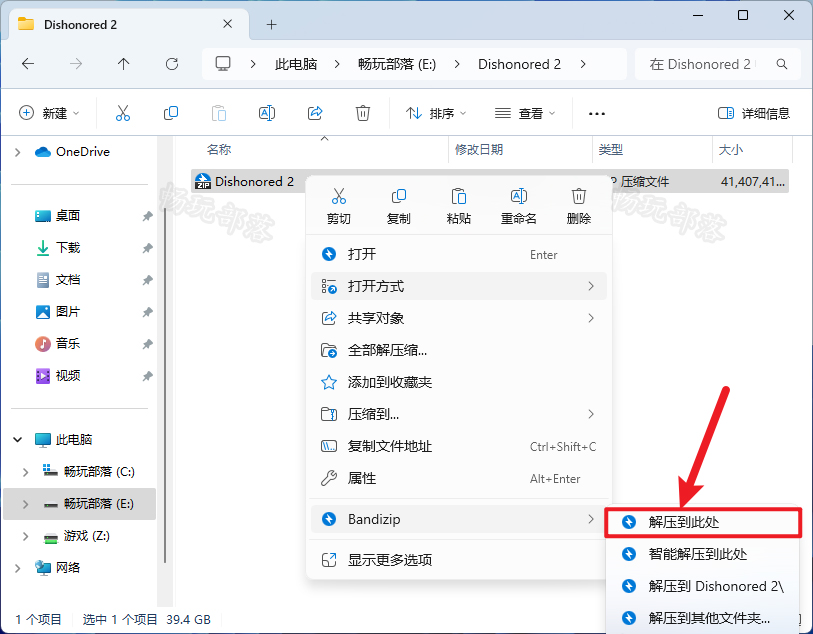Unpin 文档 from quick access

(147, 280)
